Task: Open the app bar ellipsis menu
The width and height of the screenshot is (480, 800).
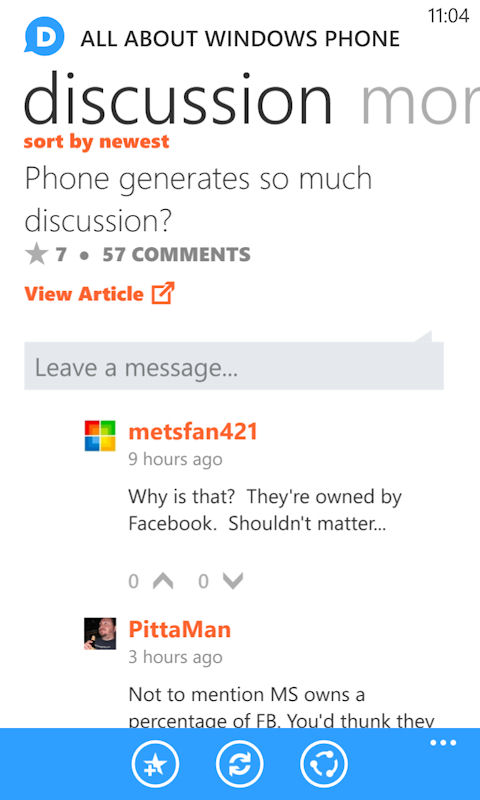Action: [443, 743]
